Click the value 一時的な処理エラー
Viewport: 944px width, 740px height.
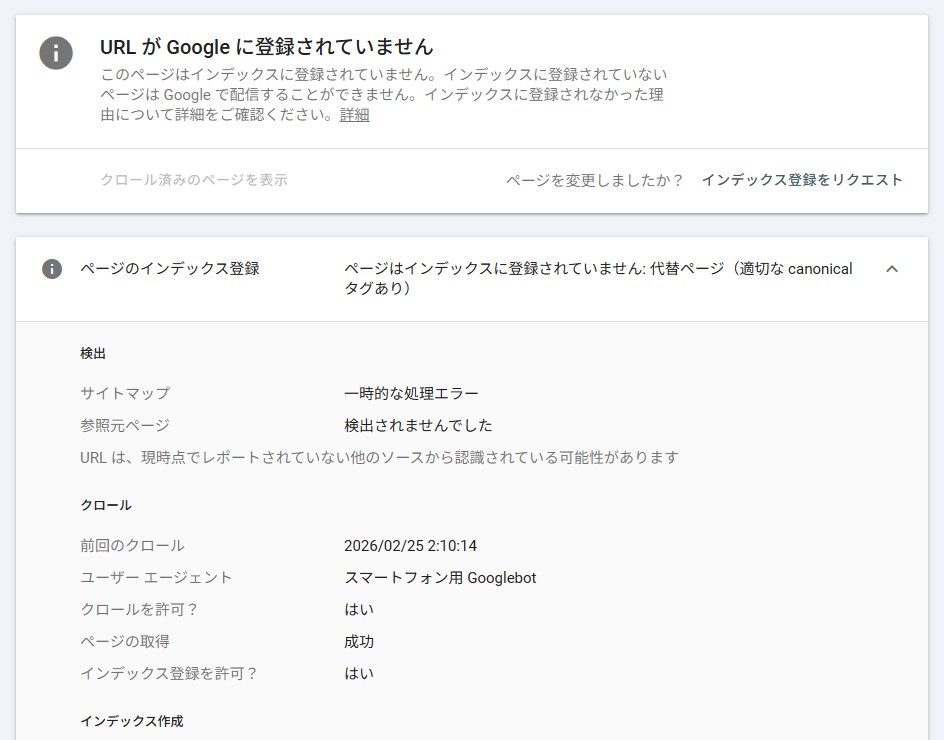tap(411, 393)
